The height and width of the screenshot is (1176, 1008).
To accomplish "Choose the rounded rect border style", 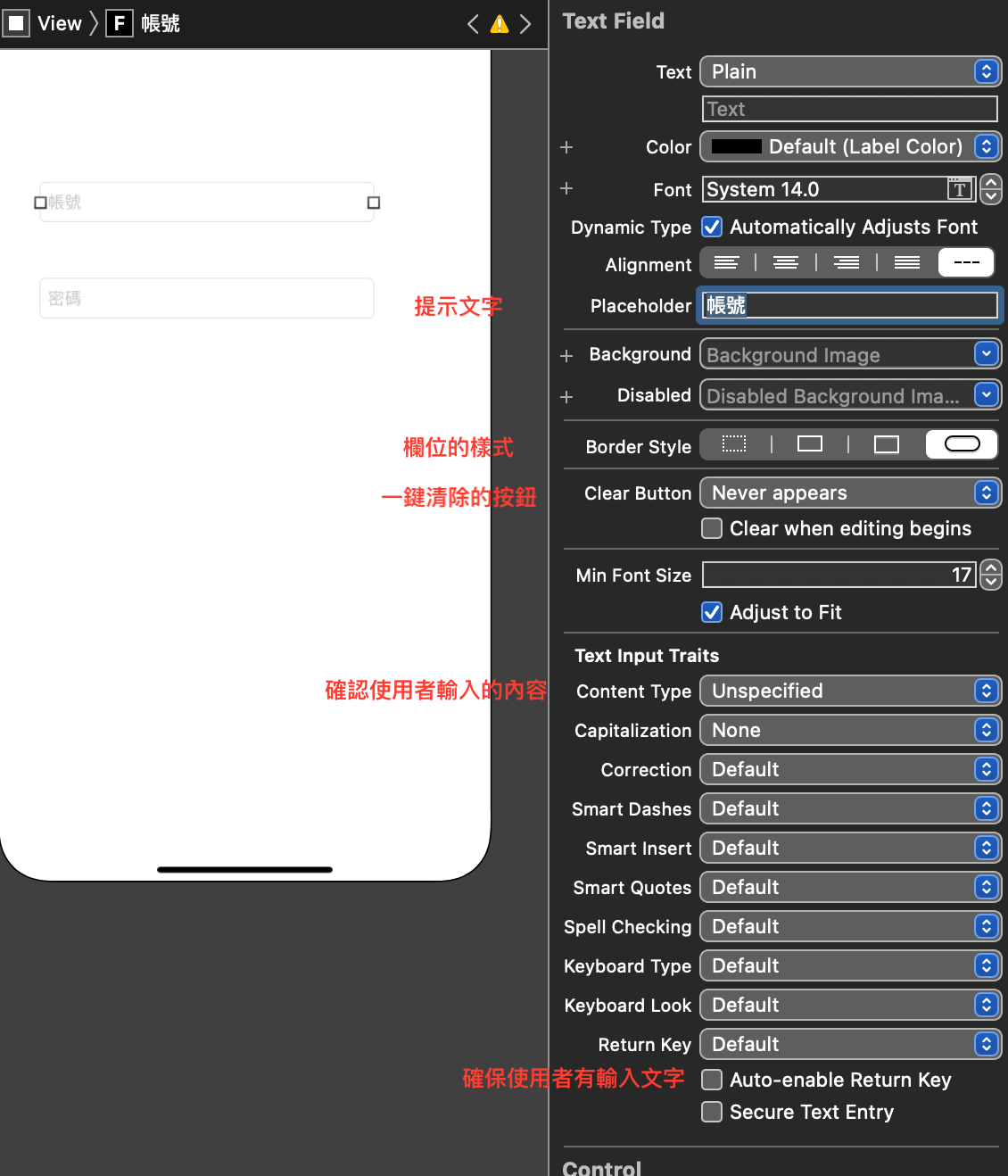I will pos(961,443).
